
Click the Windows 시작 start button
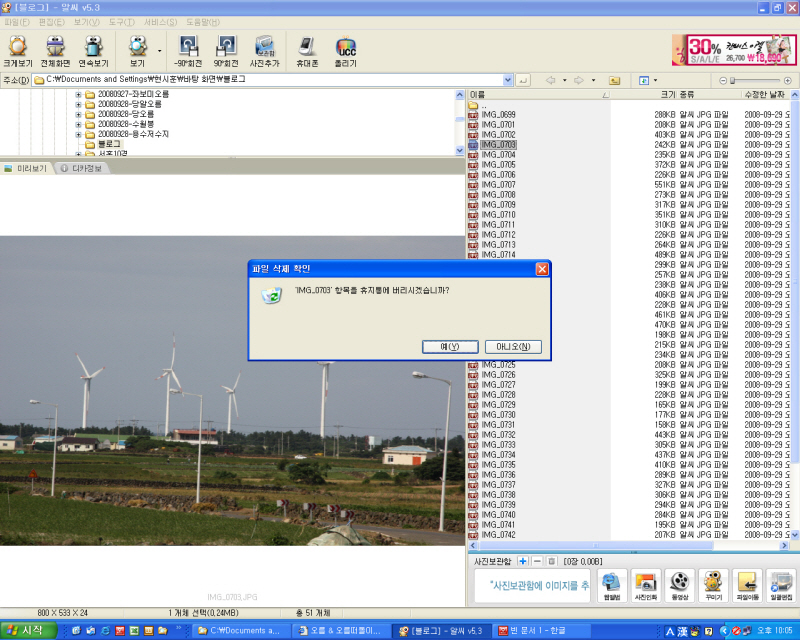tap(29, 631)
